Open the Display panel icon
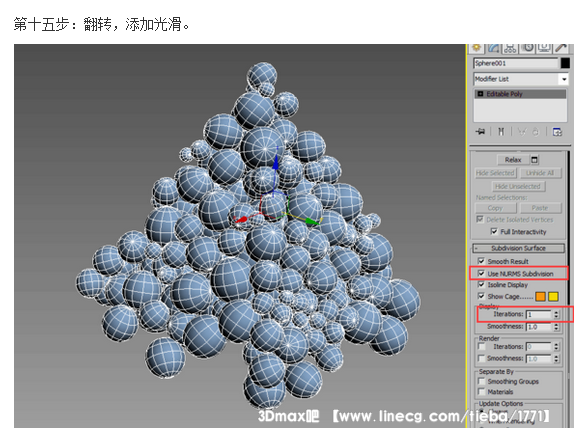Viewport: 579px width, 433px height. (x=544, y=48)
